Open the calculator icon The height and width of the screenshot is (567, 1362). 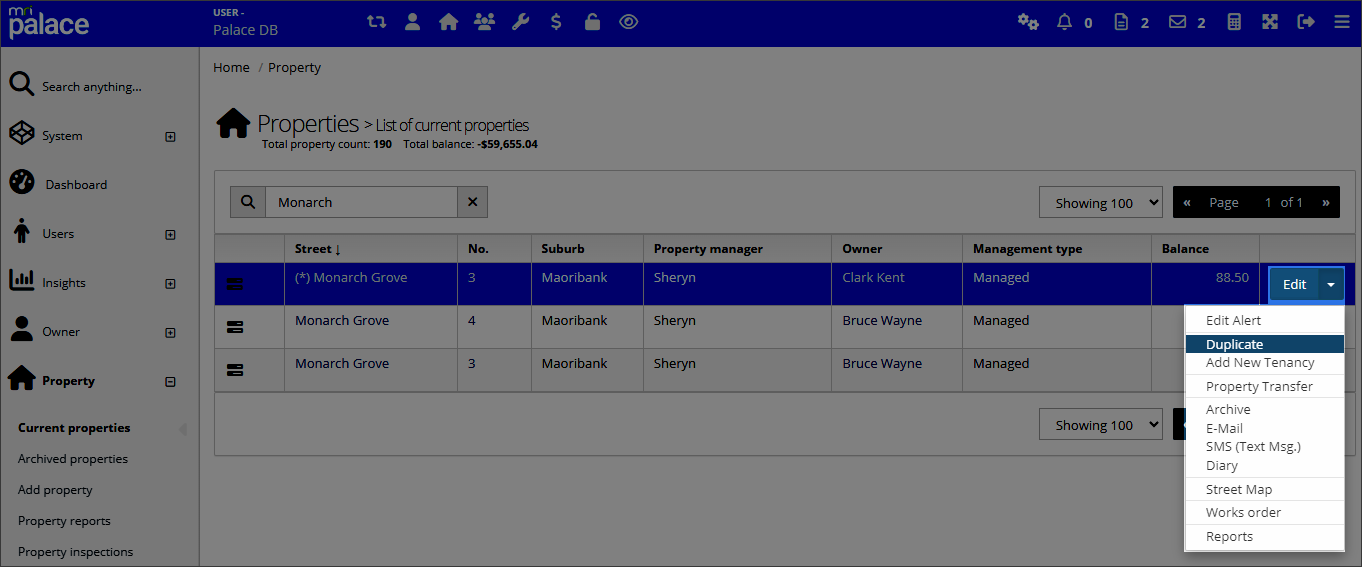coord(1234,21)
